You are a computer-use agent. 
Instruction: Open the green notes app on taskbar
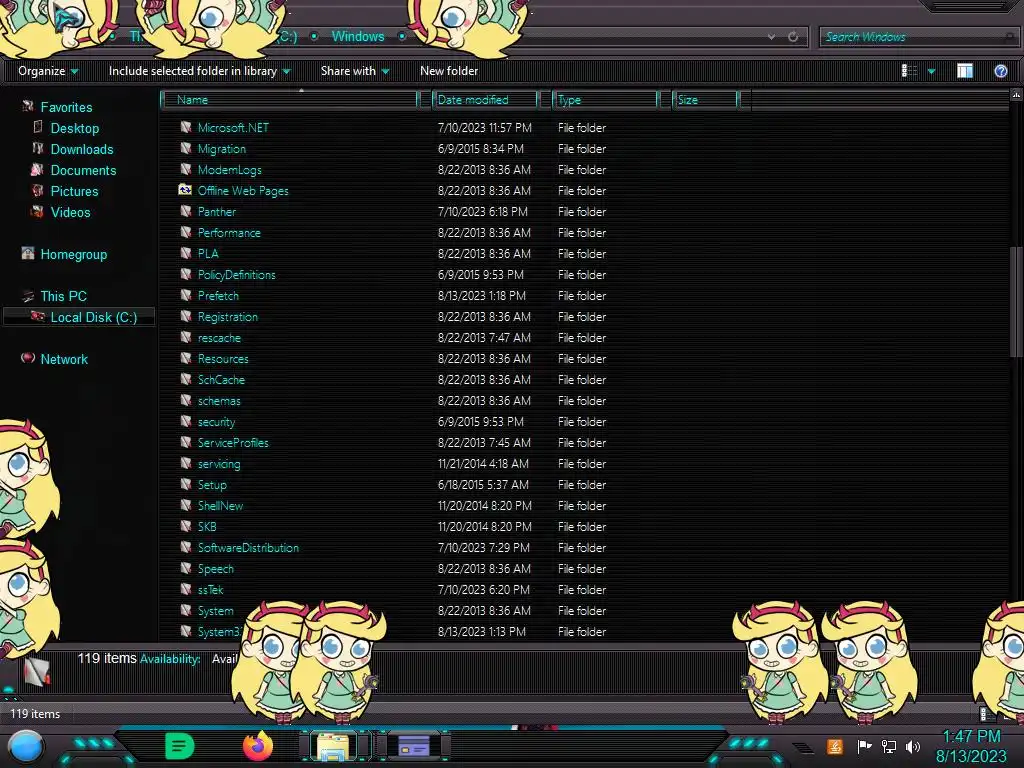(179, 745)
